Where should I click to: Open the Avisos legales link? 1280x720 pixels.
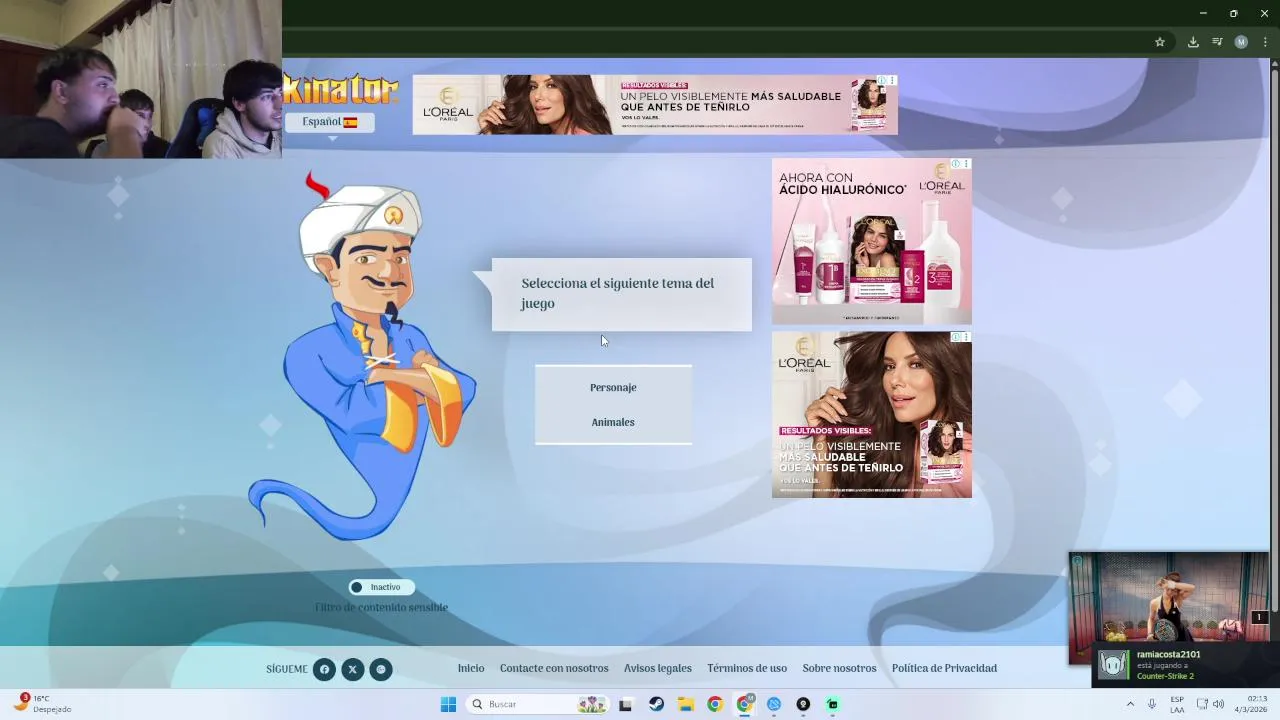[658, 668]
